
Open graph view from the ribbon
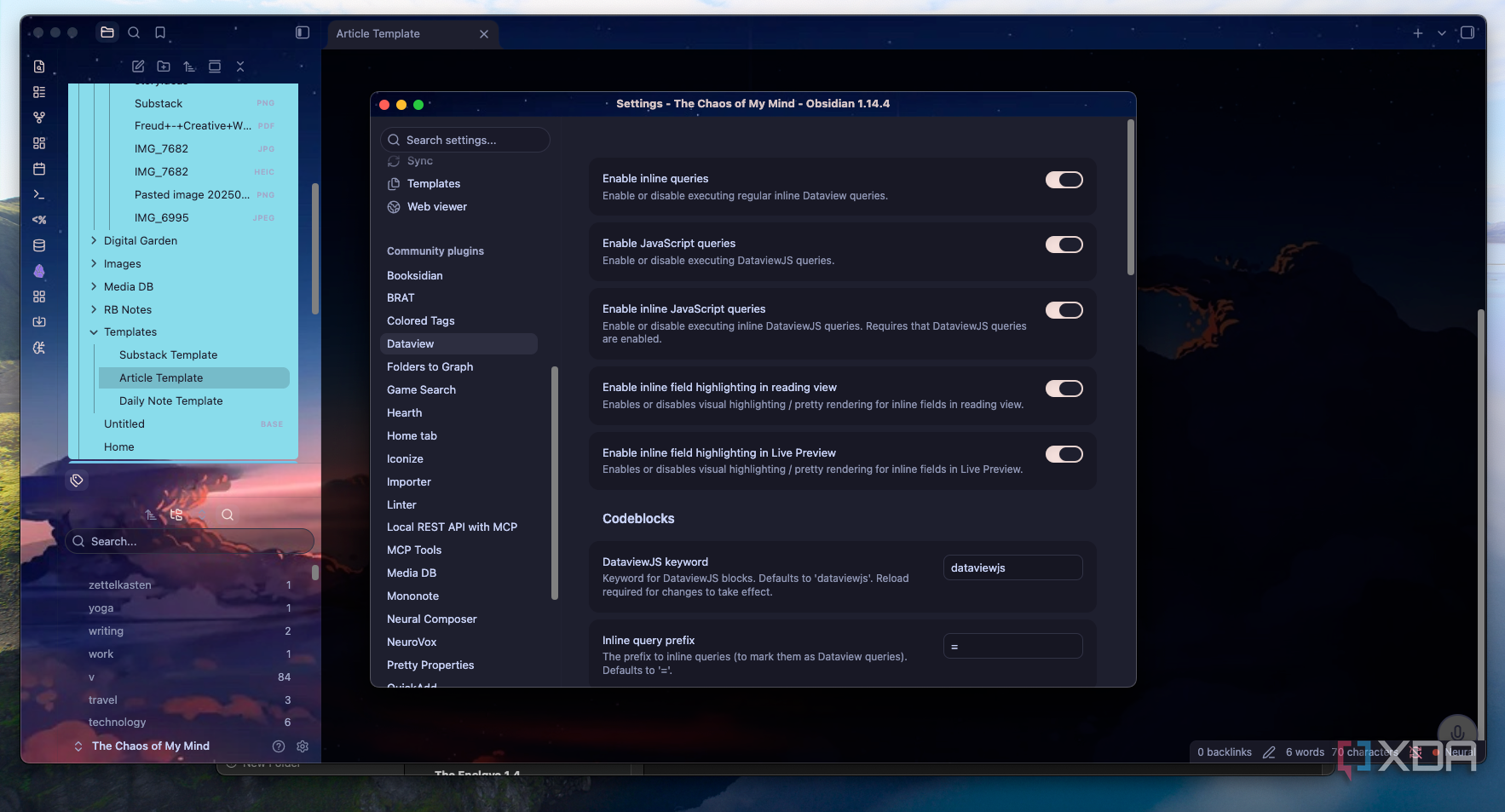click(39, 118)
